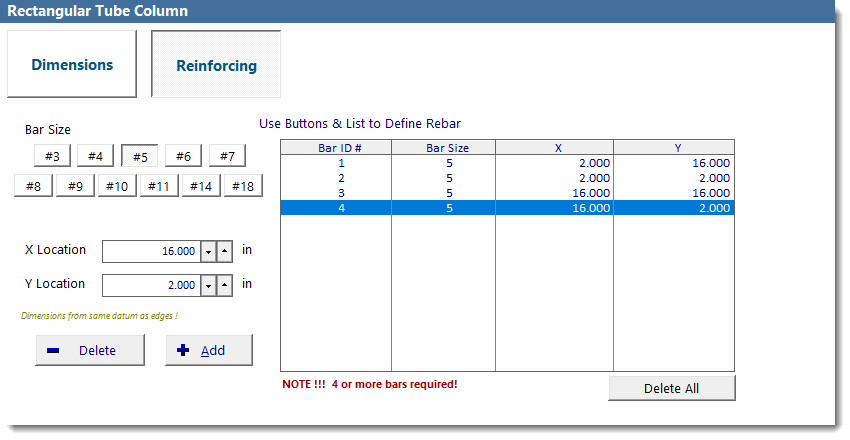Select bar ID 3 row in list
The width and height of the screenshot is (850, 440).
(507, 193)
